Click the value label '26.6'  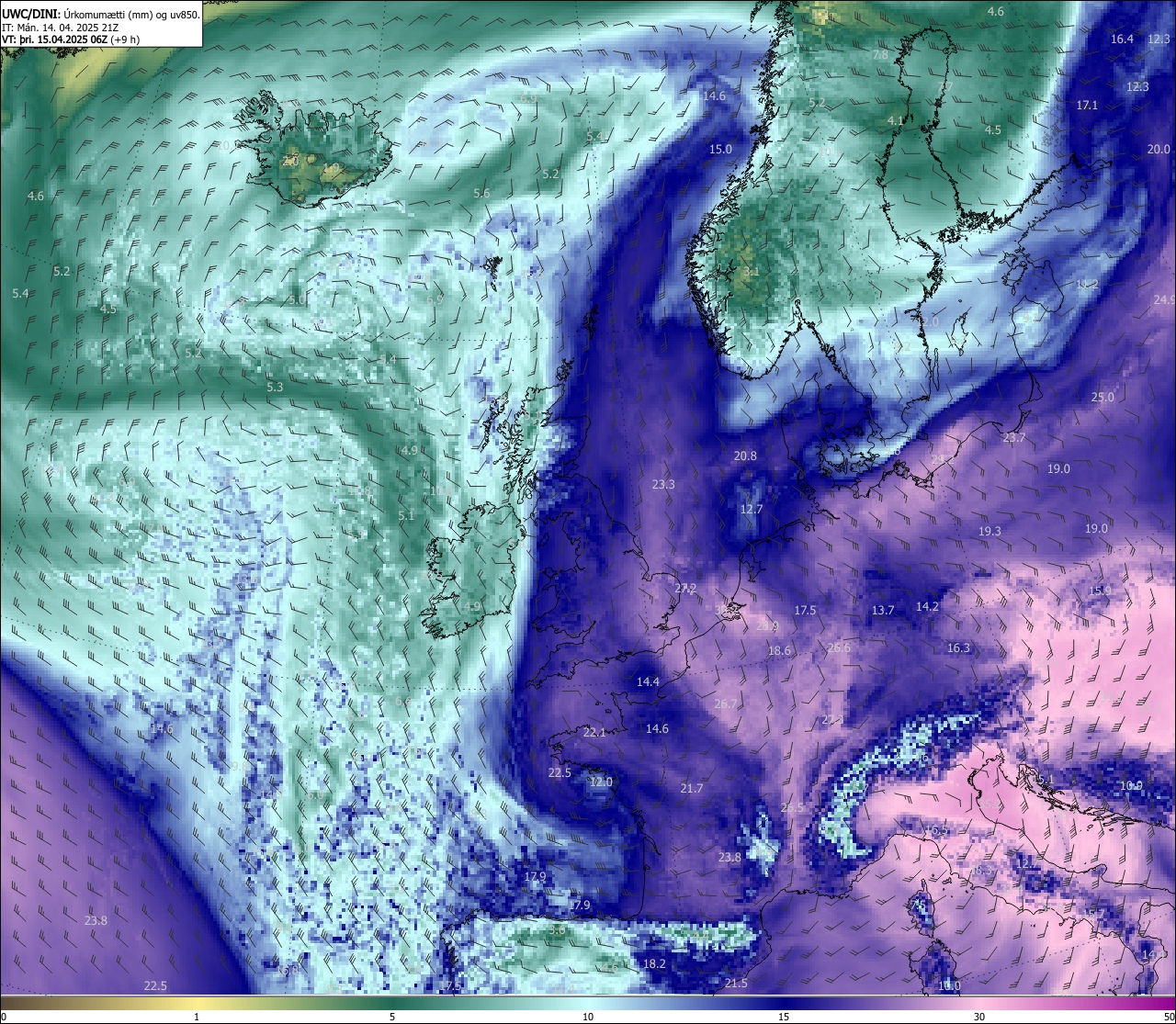[839, 647]
